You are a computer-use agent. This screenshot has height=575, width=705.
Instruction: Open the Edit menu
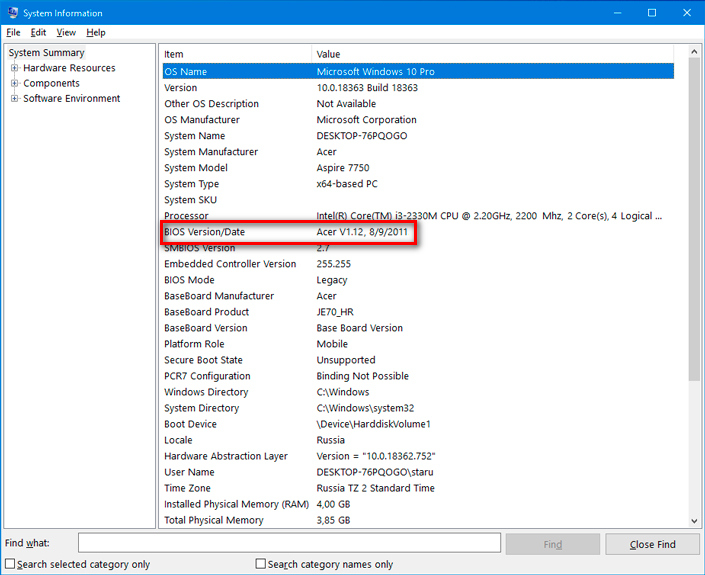point(38,32)
